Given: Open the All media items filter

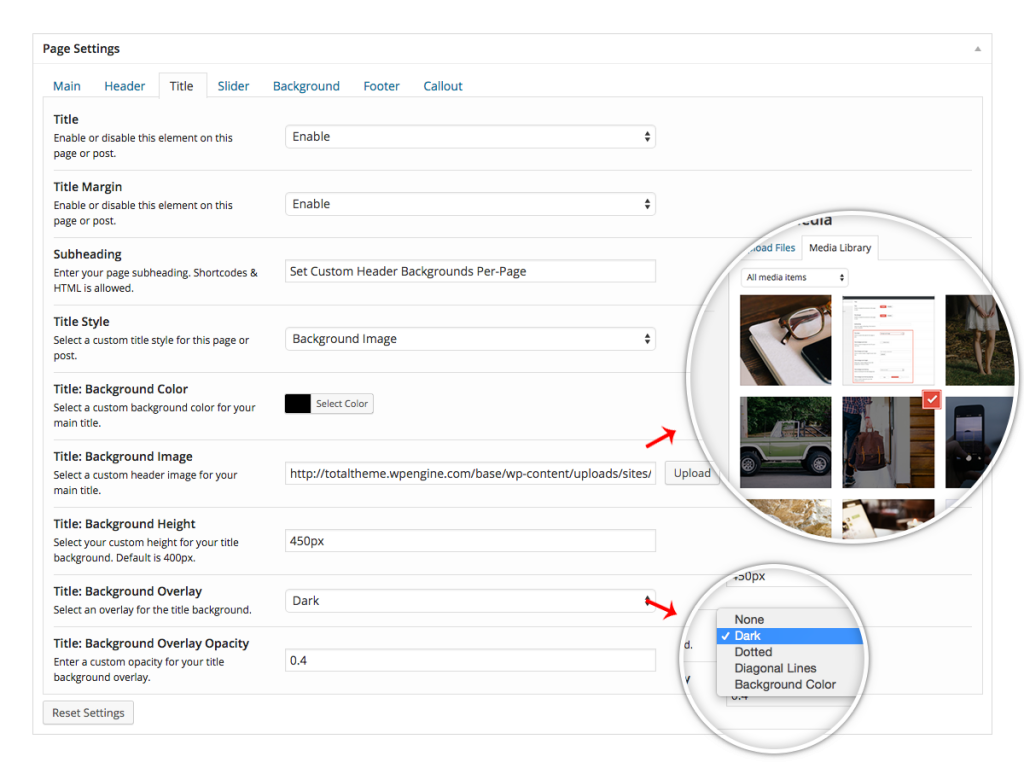Looking at the screenshot, I should [796, 277].
